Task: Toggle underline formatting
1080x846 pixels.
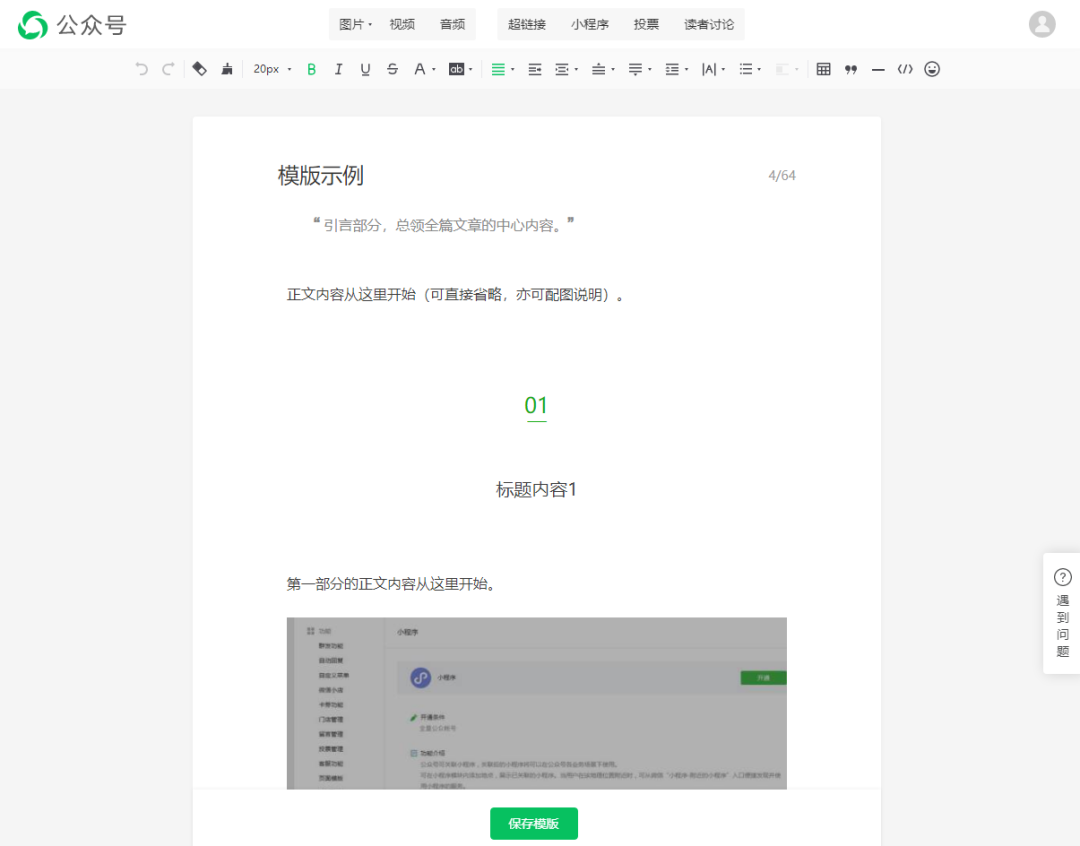Action: [x=365, y=69]
